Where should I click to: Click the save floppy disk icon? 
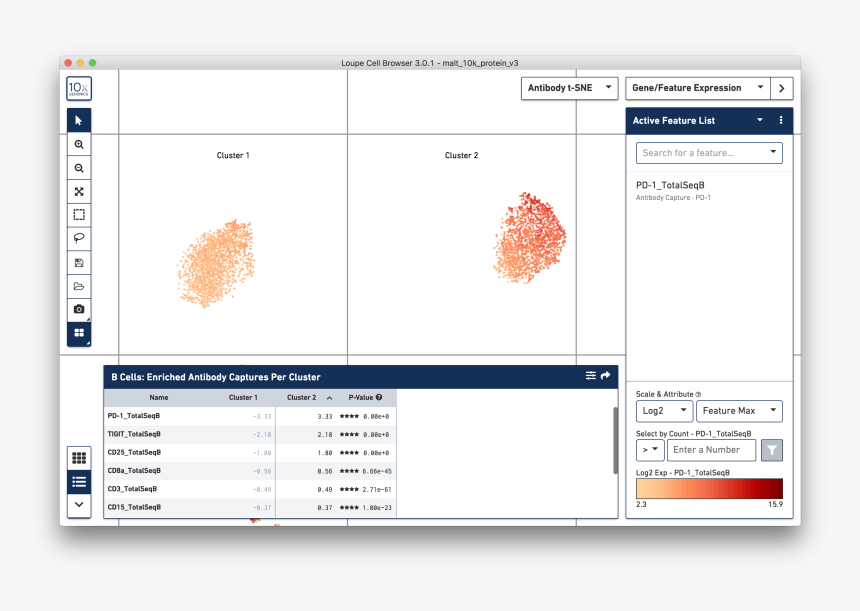[79, 263]
